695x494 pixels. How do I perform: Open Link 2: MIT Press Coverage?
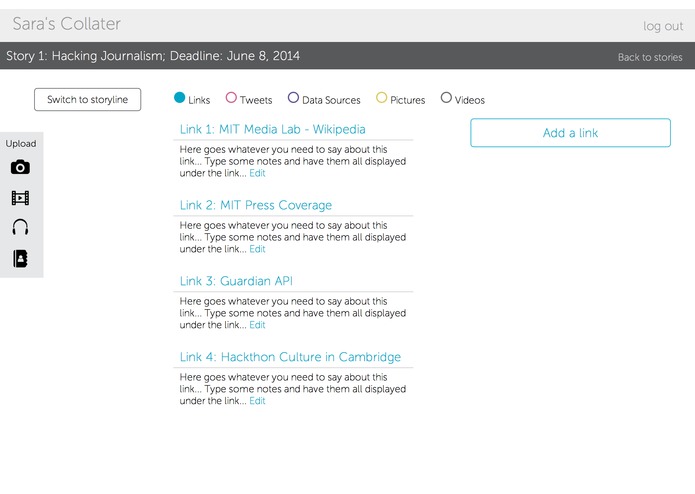[256, 205]
